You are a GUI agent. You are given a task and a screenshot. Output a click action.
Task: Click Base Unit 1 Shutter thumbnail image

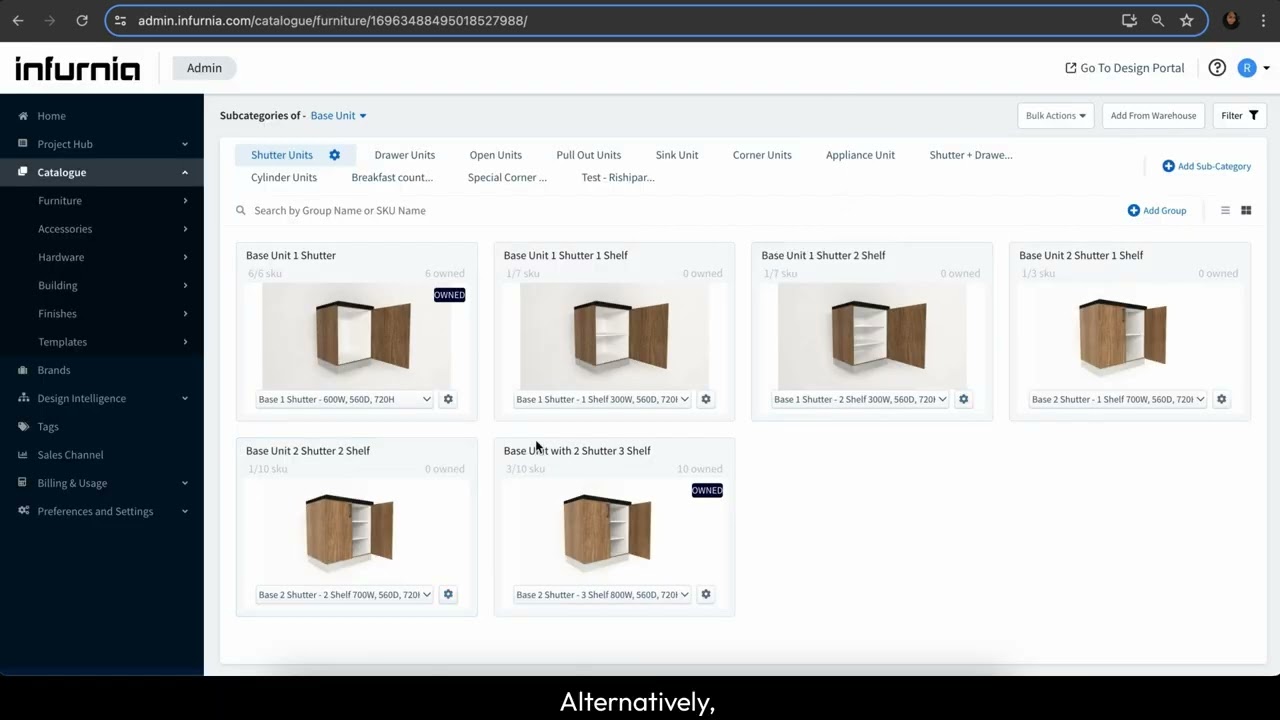[357, 337]
